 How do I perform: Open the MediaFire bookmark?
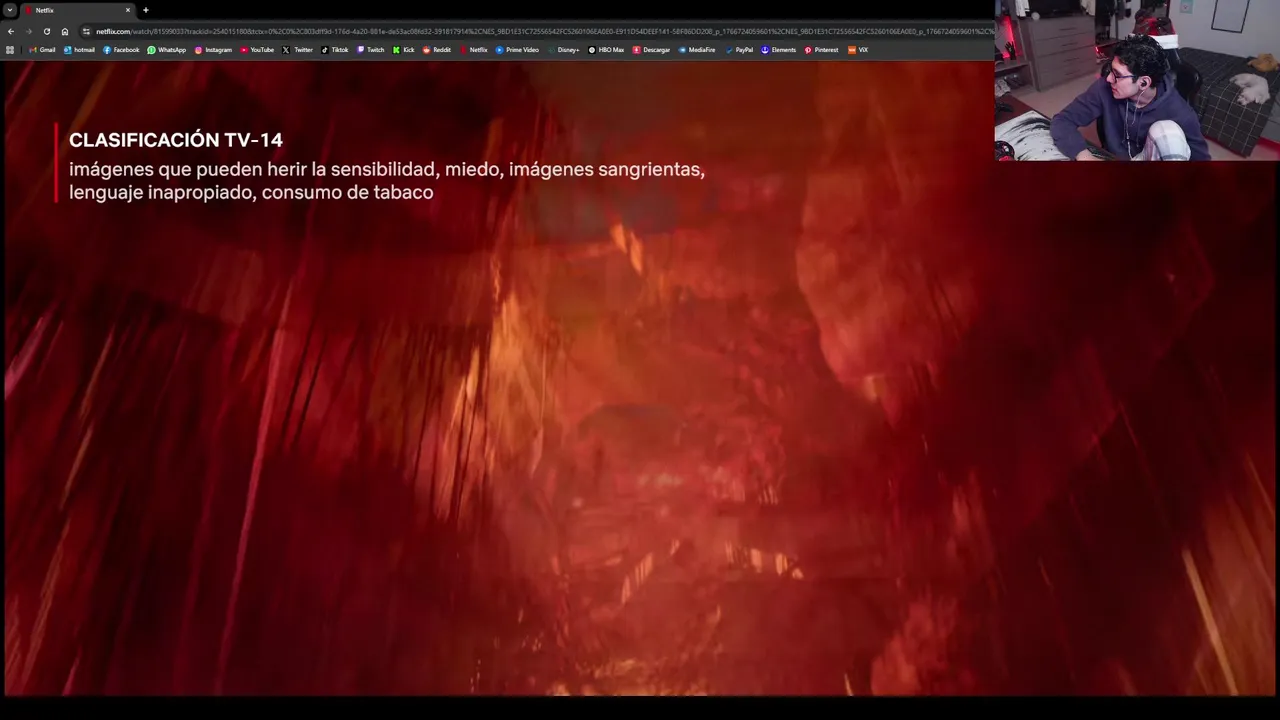point(697,50)
